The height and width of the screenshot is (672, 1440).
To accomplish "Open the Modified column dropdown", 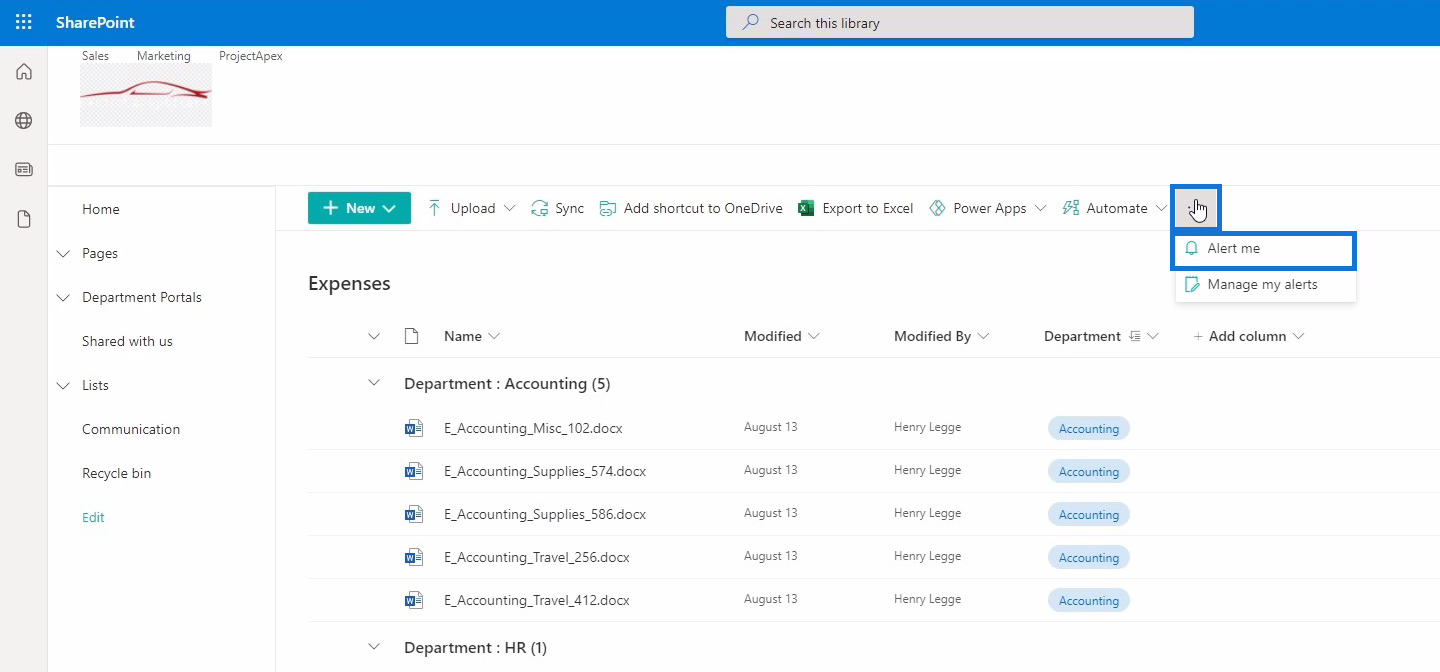I will (813, 336).
